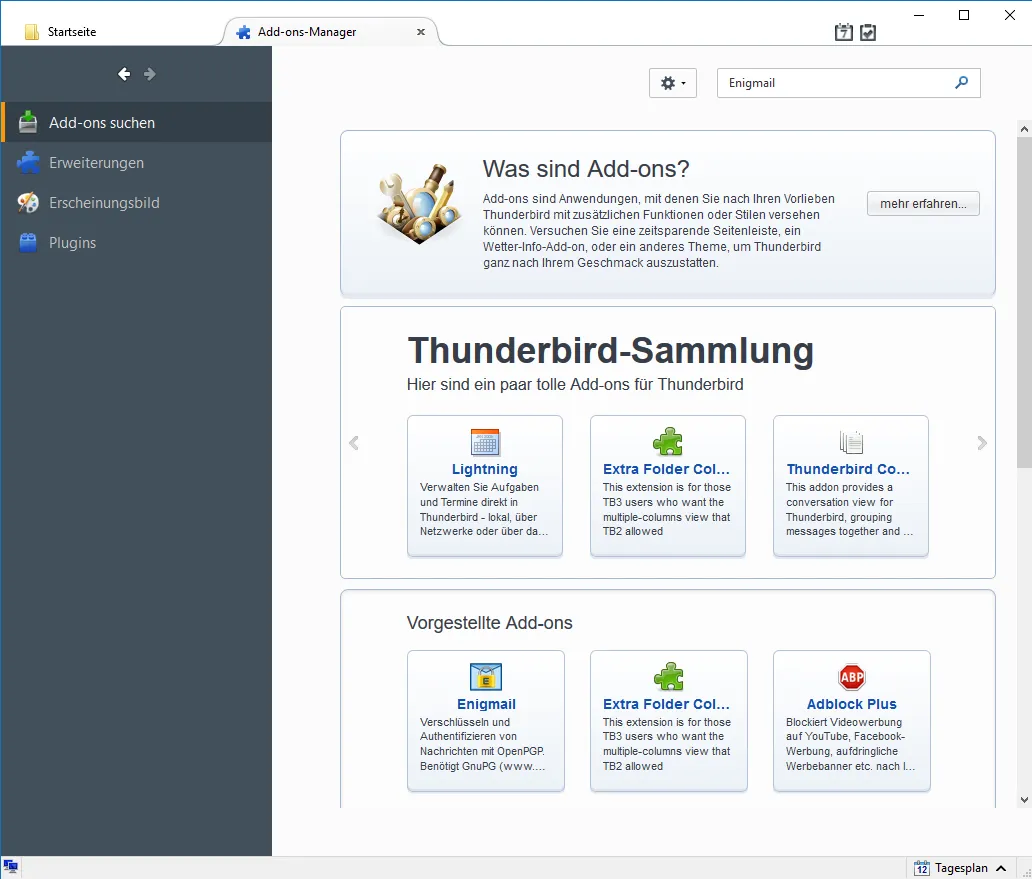Click the Tagesplan status bar label
Image resolution: width=1032 pixels, height=879 pixels.
click(x=961, y=868)
